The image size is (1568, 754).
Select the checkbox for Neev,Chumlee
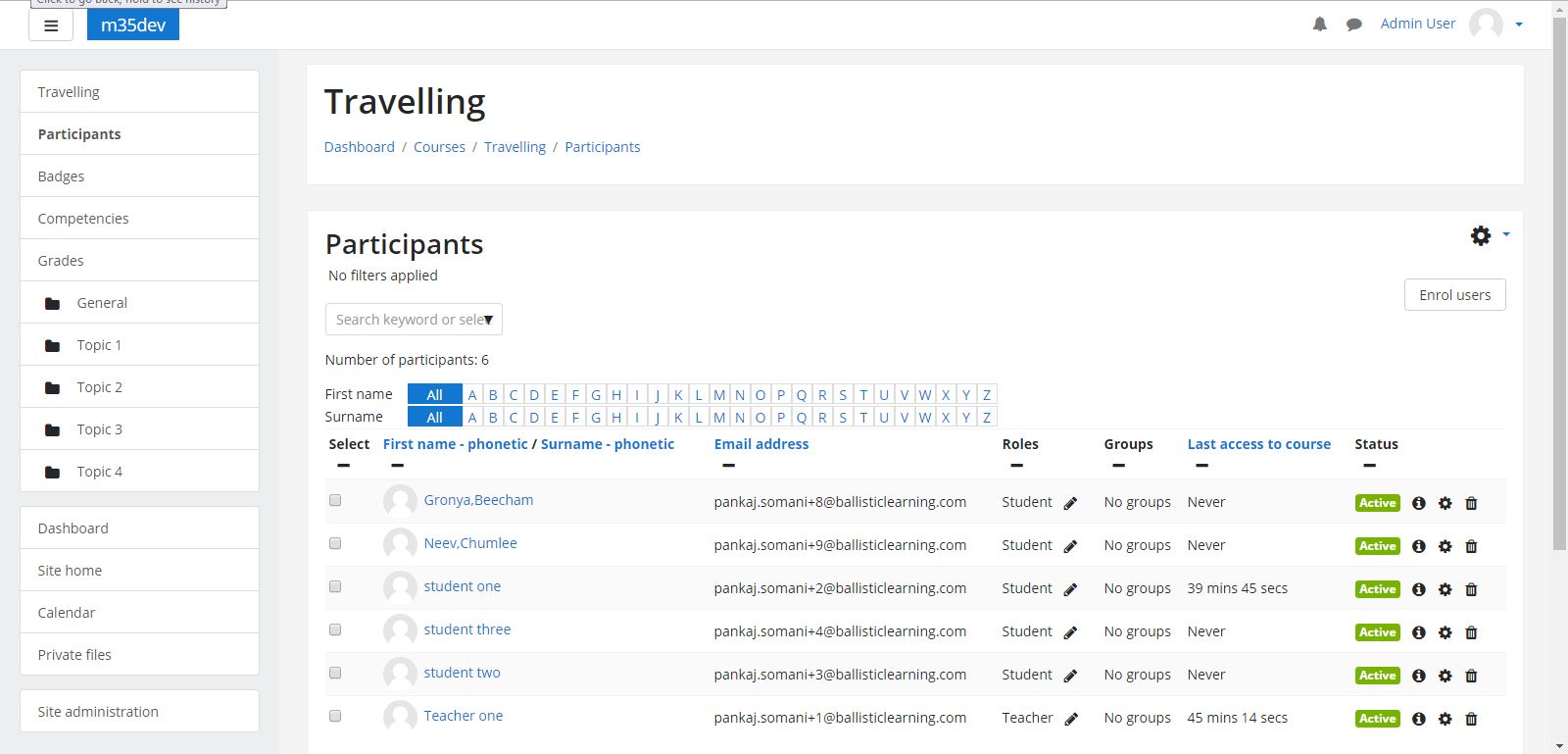(335, 543)
